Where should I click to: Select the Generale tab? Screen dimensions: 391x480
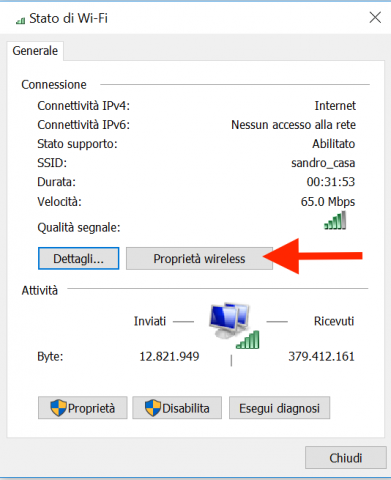pos(35,51)
